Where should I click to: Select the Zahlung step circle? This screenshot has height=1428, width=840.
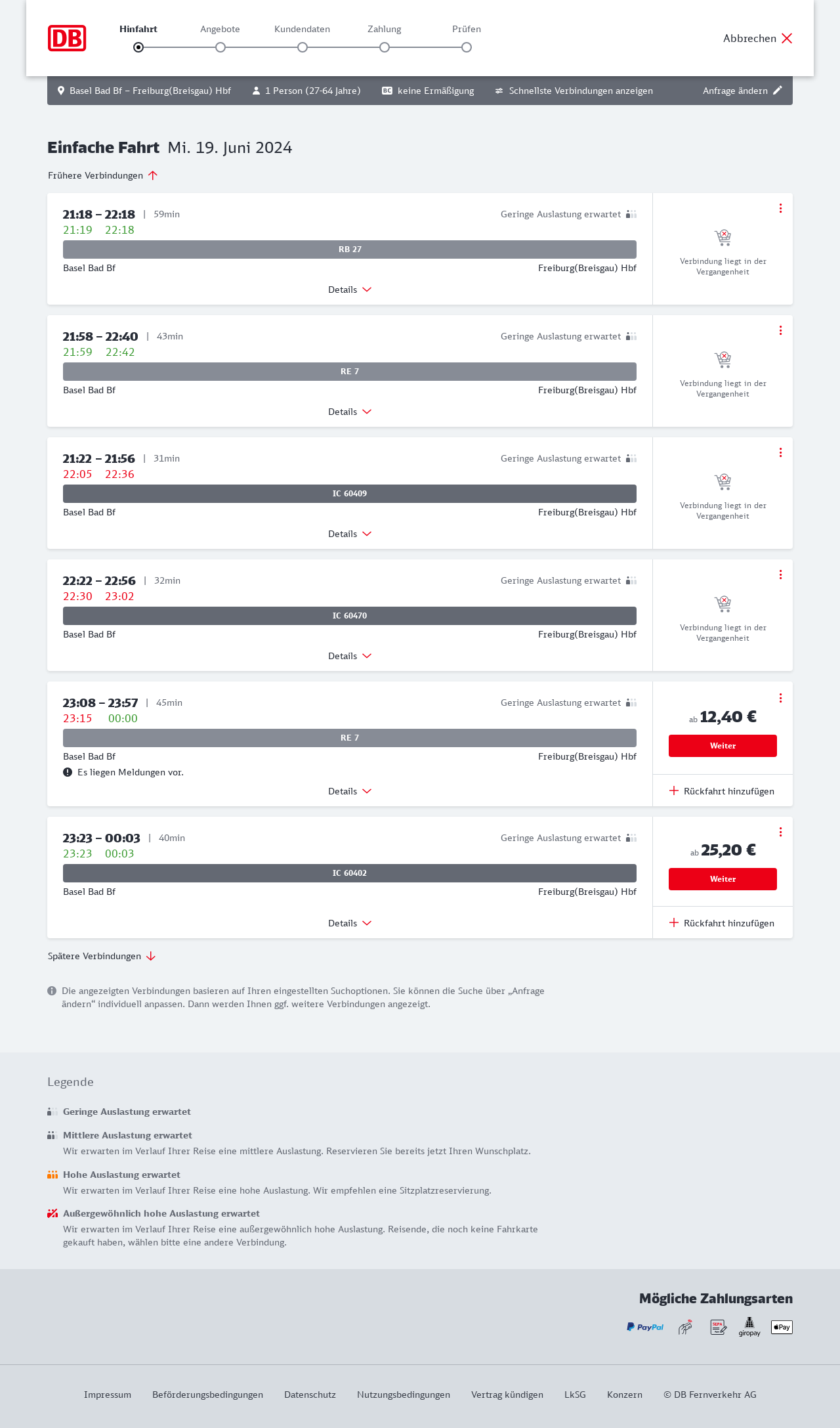pos(385,47)
